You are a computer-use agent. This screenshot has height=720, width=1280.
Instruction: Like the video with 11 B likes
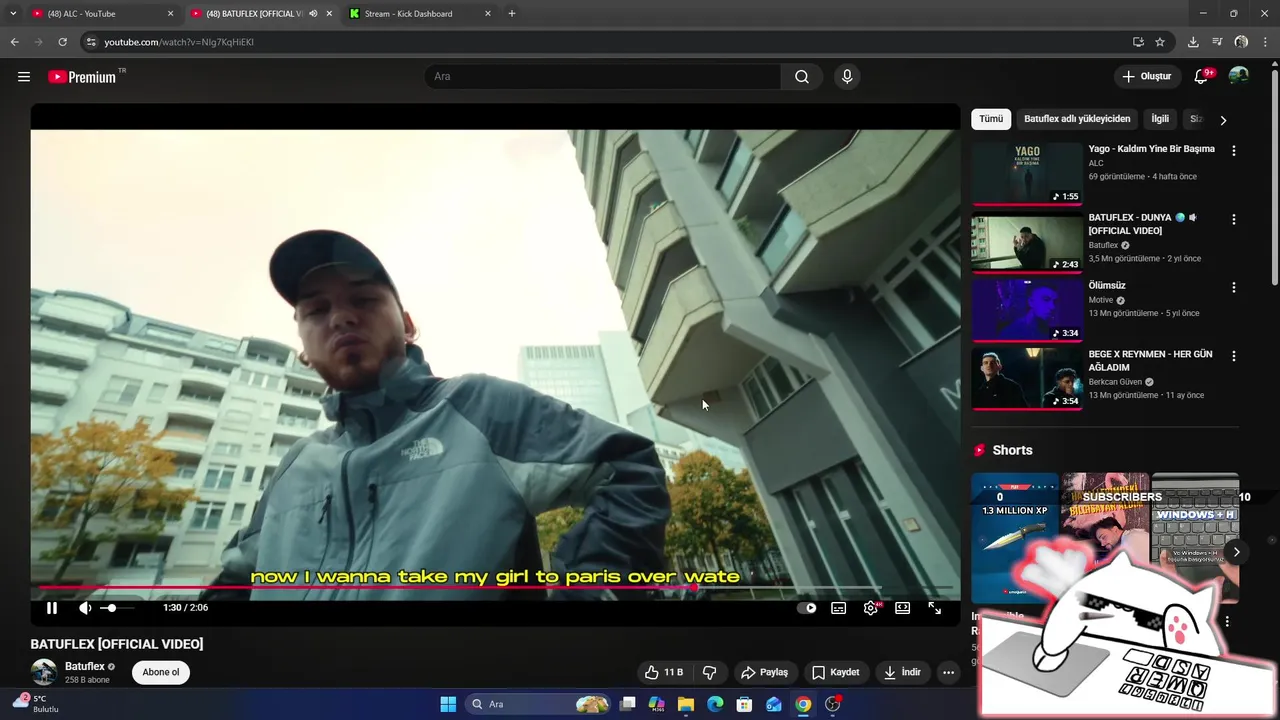click(x=664, y=673)
